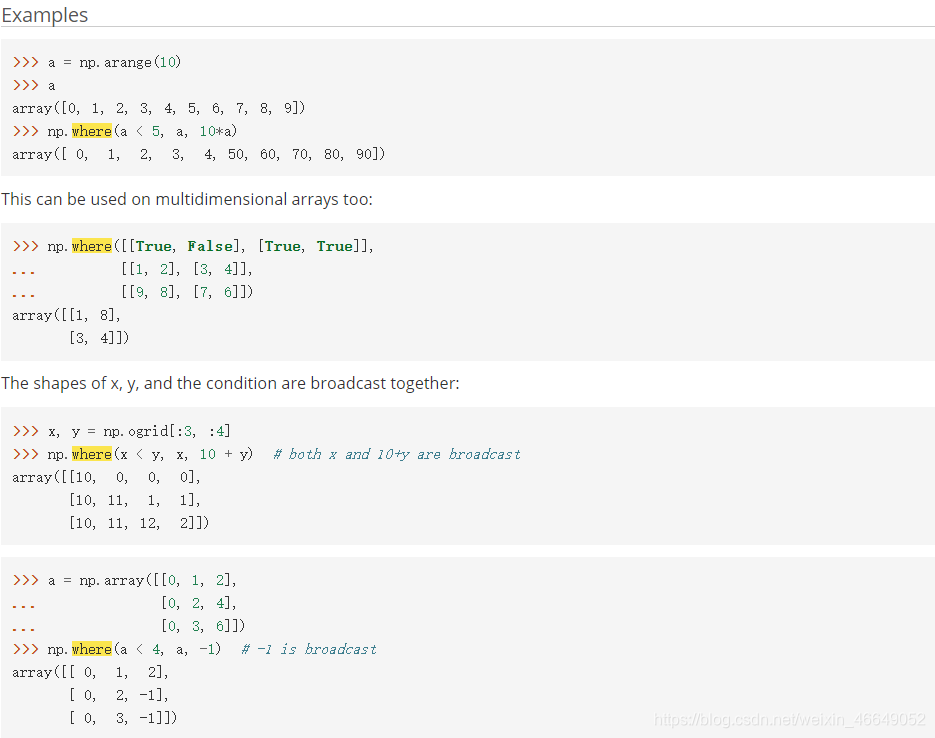The height and width of the screenshot is (738, 935).
Task: Click the final output row "[ 0, 3, -1]])"
Action: click(123, 718)
